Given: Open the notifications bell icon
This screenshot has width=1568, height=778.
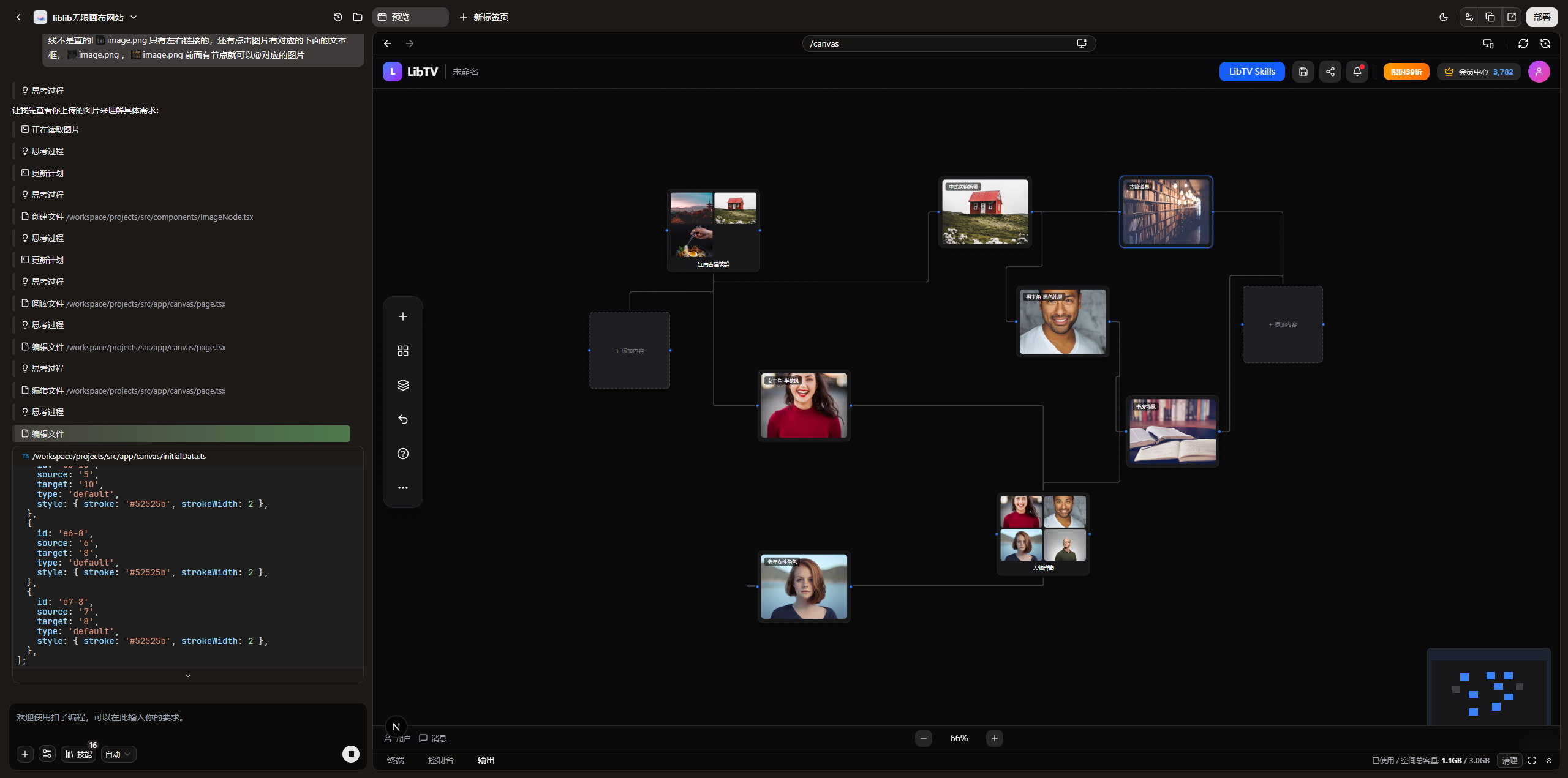Looking at the screenshot, I should point(1357,72).
